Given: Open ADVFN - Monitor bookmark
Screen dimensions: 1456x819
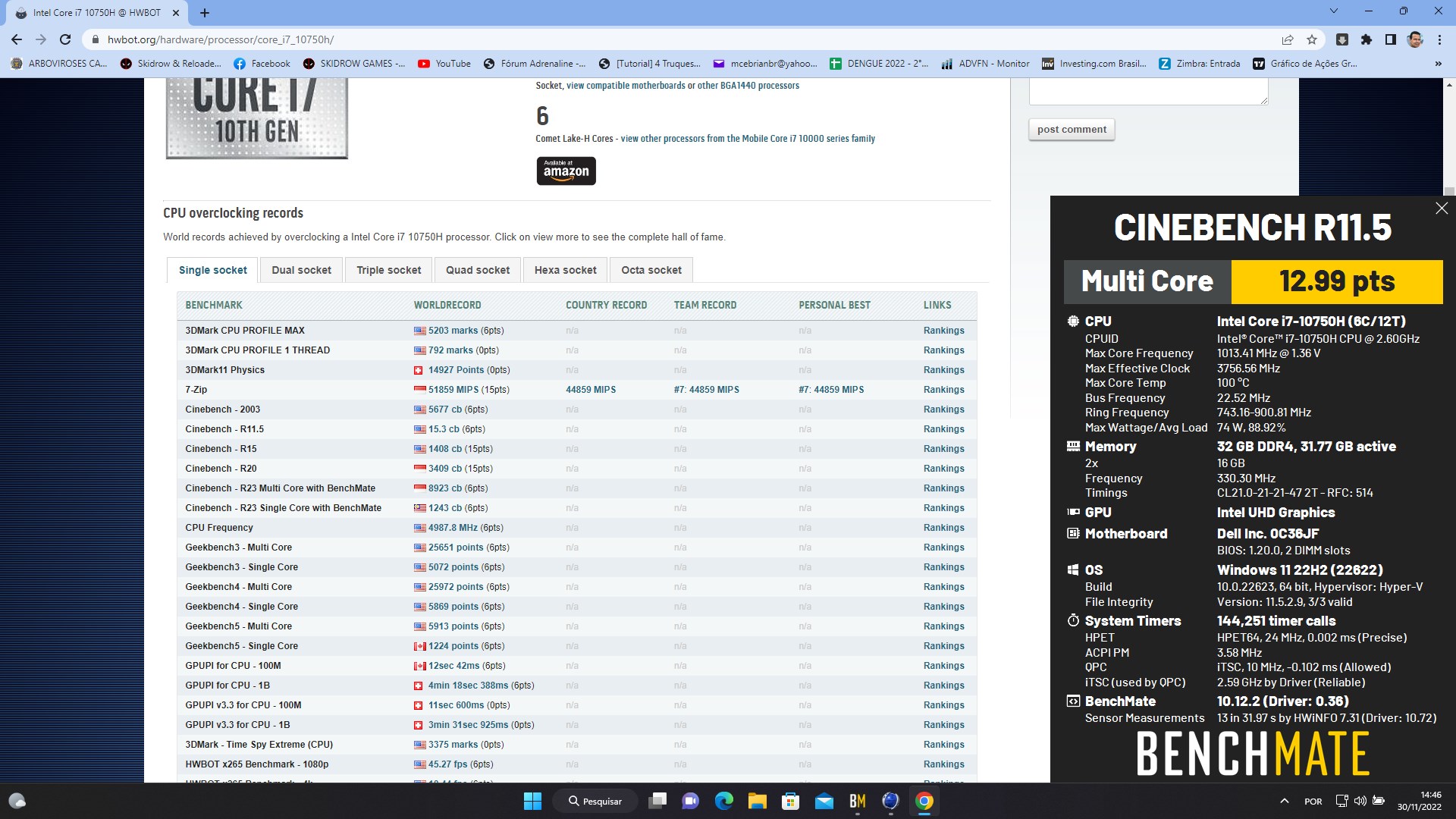Looking at the screenshot, I should coord(985,64).
